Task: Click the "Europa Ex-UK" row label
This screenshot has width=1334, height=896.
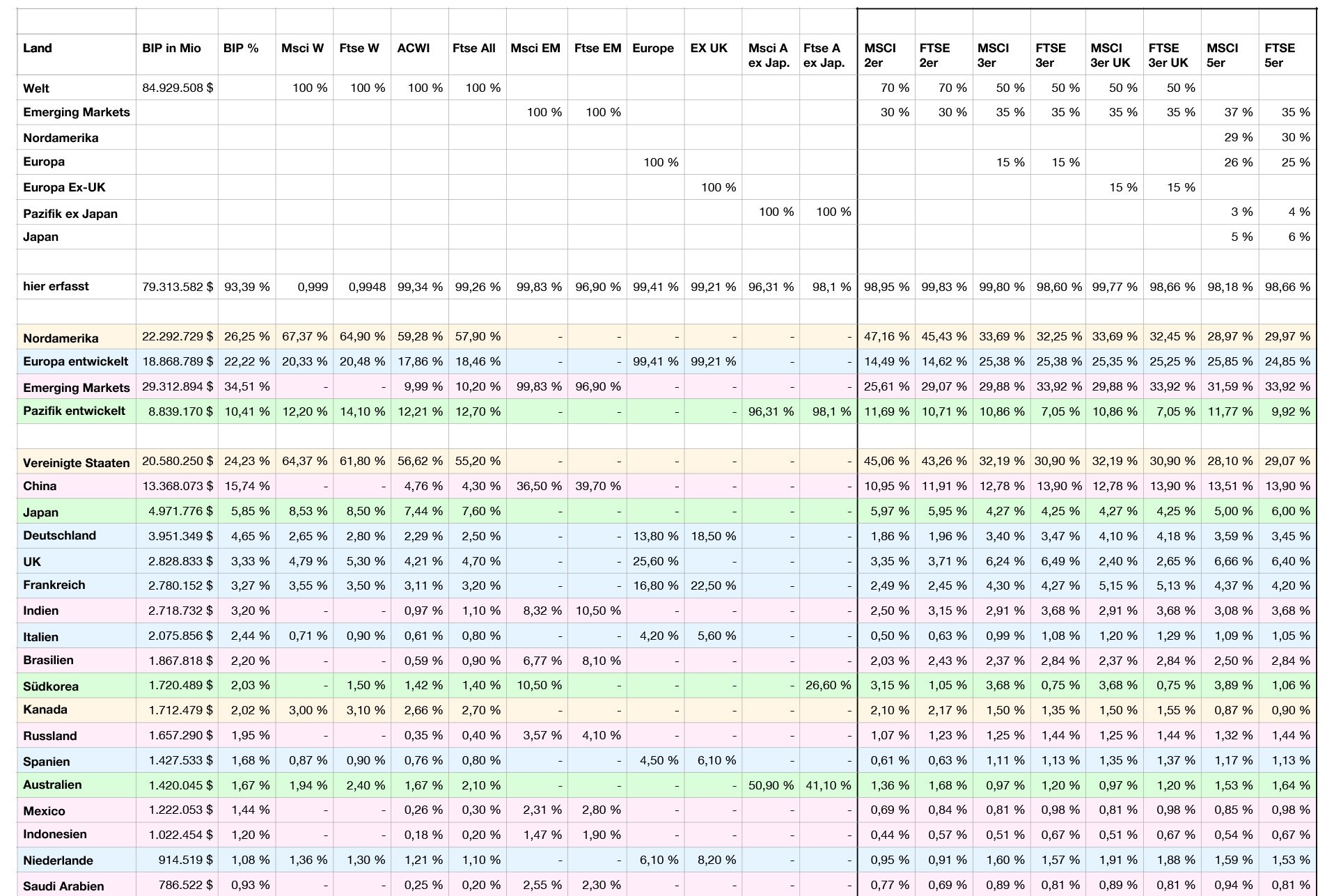Action: pyautogui.click(x=64, y=187)
